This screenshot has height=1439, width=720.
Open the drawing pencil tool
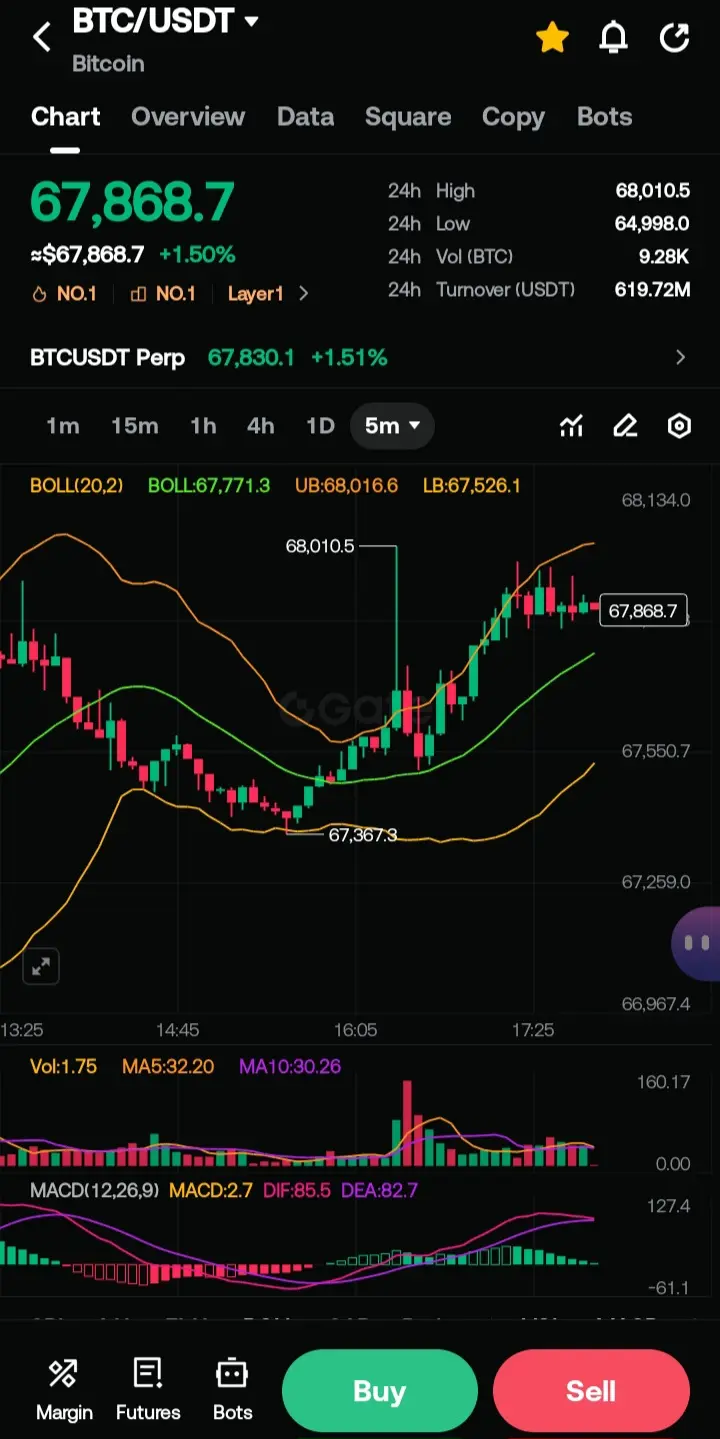coord(625,427)
